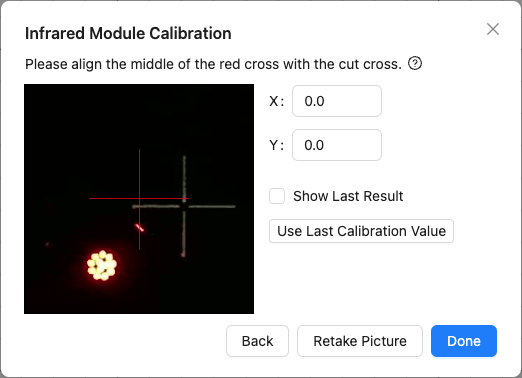This screenshot has height=378, width=522.
Task: Click the small red laser mark below crosshair
Action: click(139, 228)
